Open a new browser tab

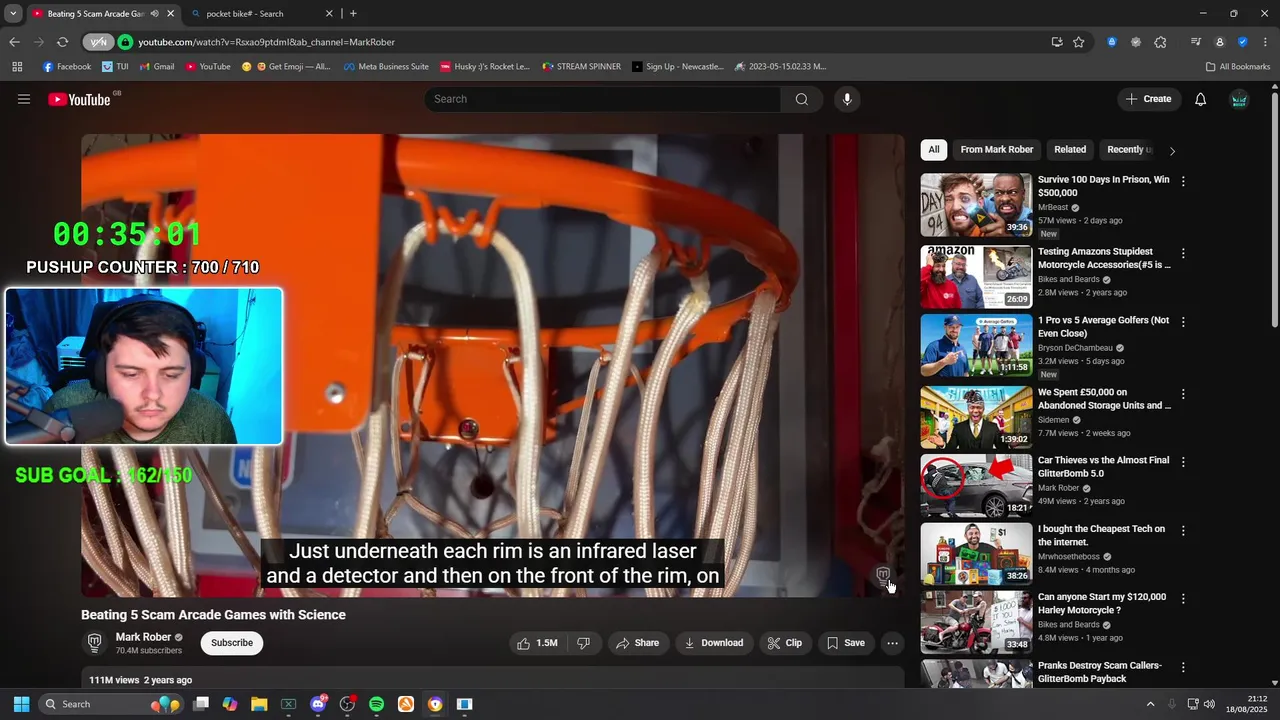click(x=353, y=14)
